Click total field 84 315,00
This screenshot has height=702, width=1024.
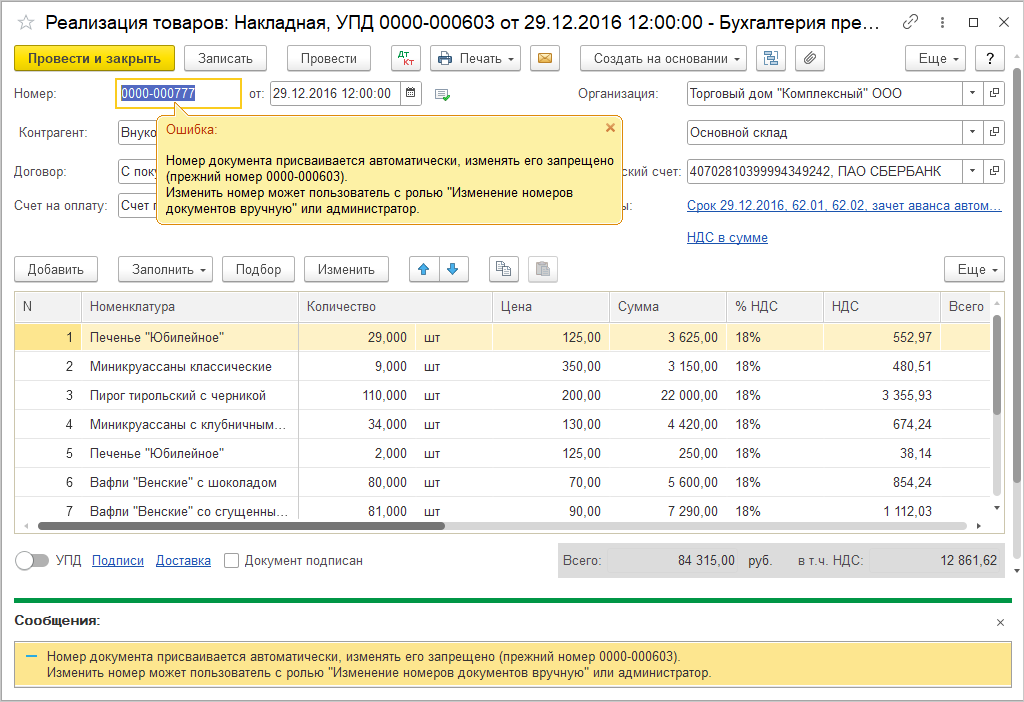[x=673, y=560]
